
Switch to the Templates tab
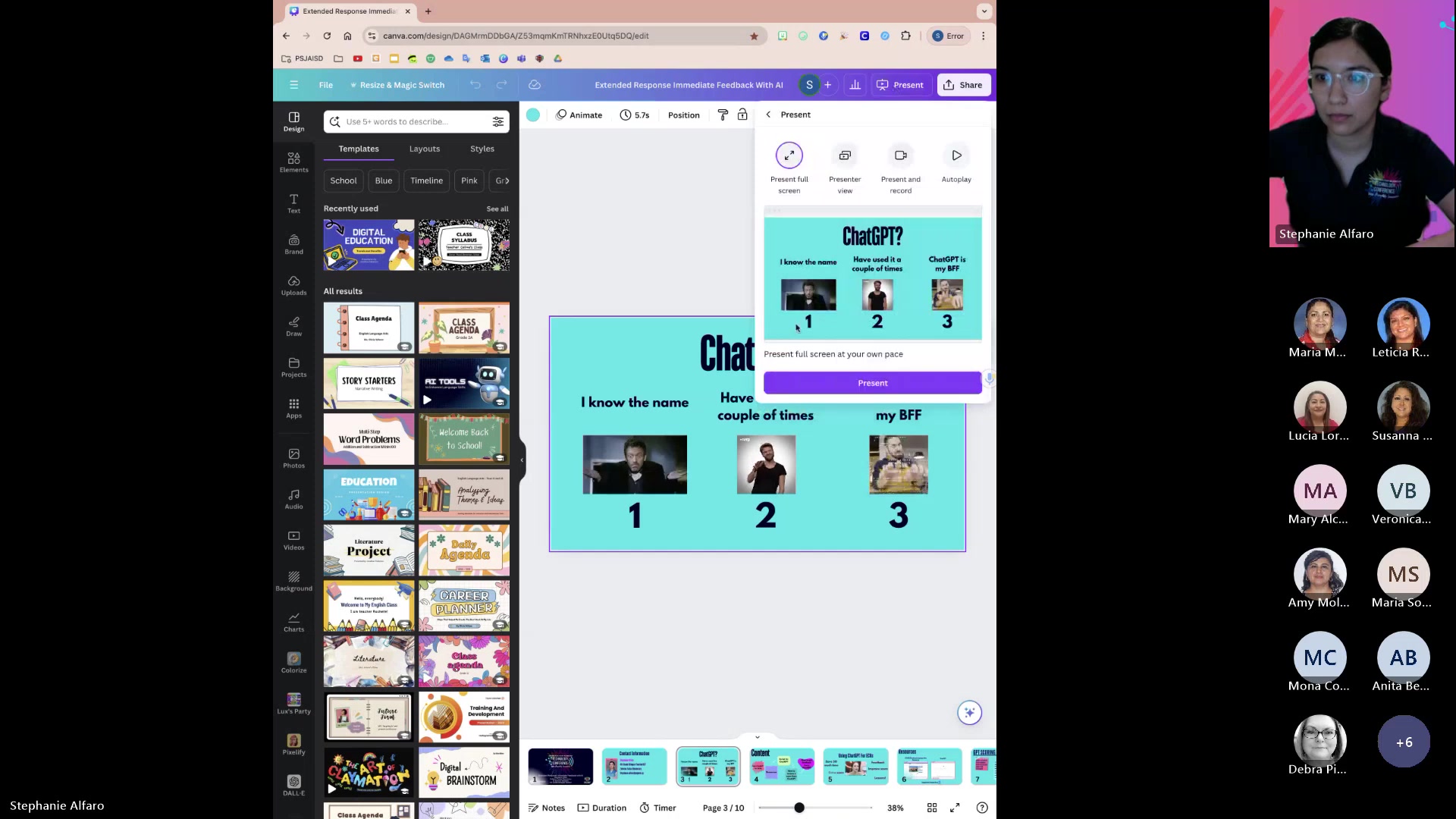[x=359, y=149]
